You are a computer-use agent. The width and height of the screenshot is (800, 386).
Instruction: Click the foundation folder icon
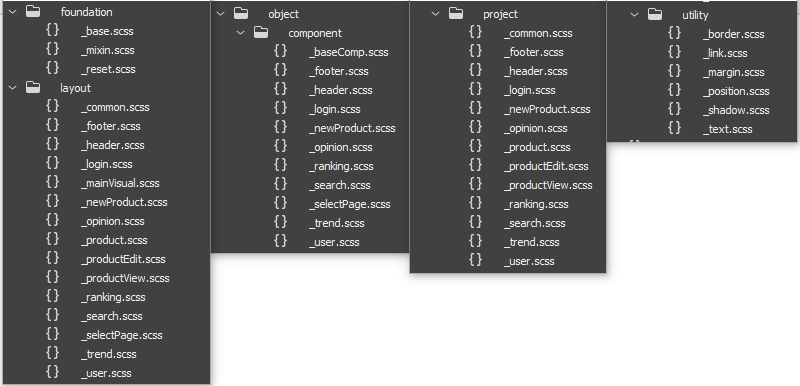click(33, 12)
